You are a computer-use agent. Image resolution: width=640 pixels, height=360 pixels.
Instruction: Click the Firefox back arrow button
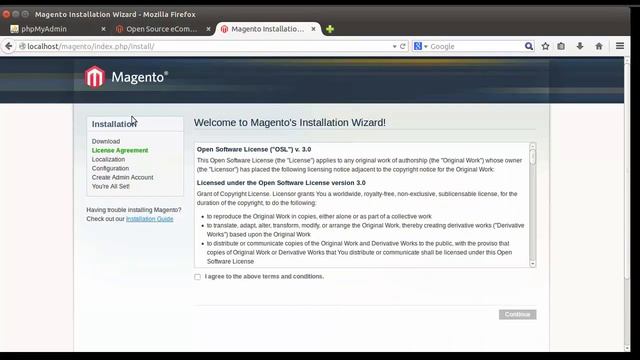pyautogui.click(x=9, y=46)
